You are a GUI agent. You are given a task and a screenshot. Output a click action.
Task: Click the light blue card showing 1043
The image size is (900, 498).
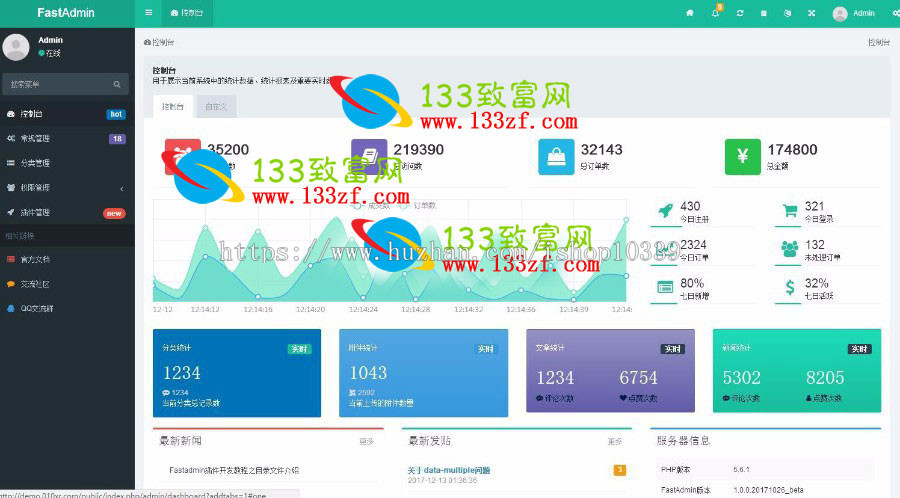pos(424,373)
